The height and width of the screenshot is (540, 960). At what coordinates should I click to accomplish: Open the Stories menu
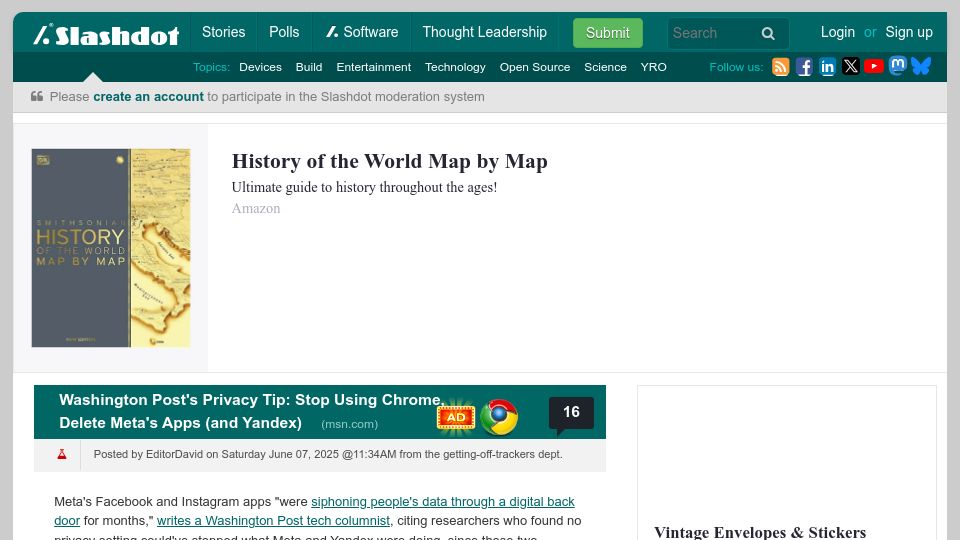point(223,32)
